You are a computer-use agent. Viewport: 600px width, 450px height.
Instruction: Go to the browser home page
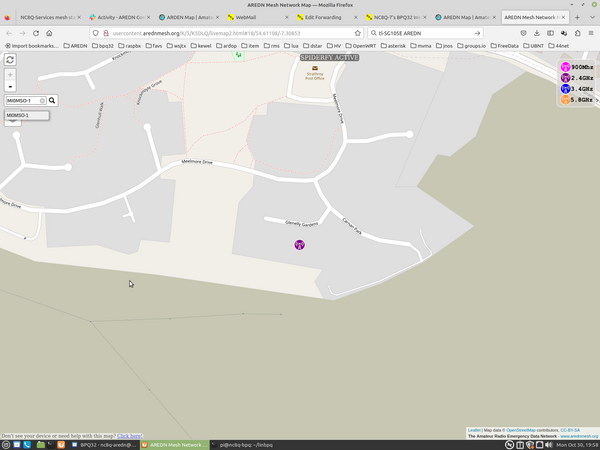pos(49,33)
